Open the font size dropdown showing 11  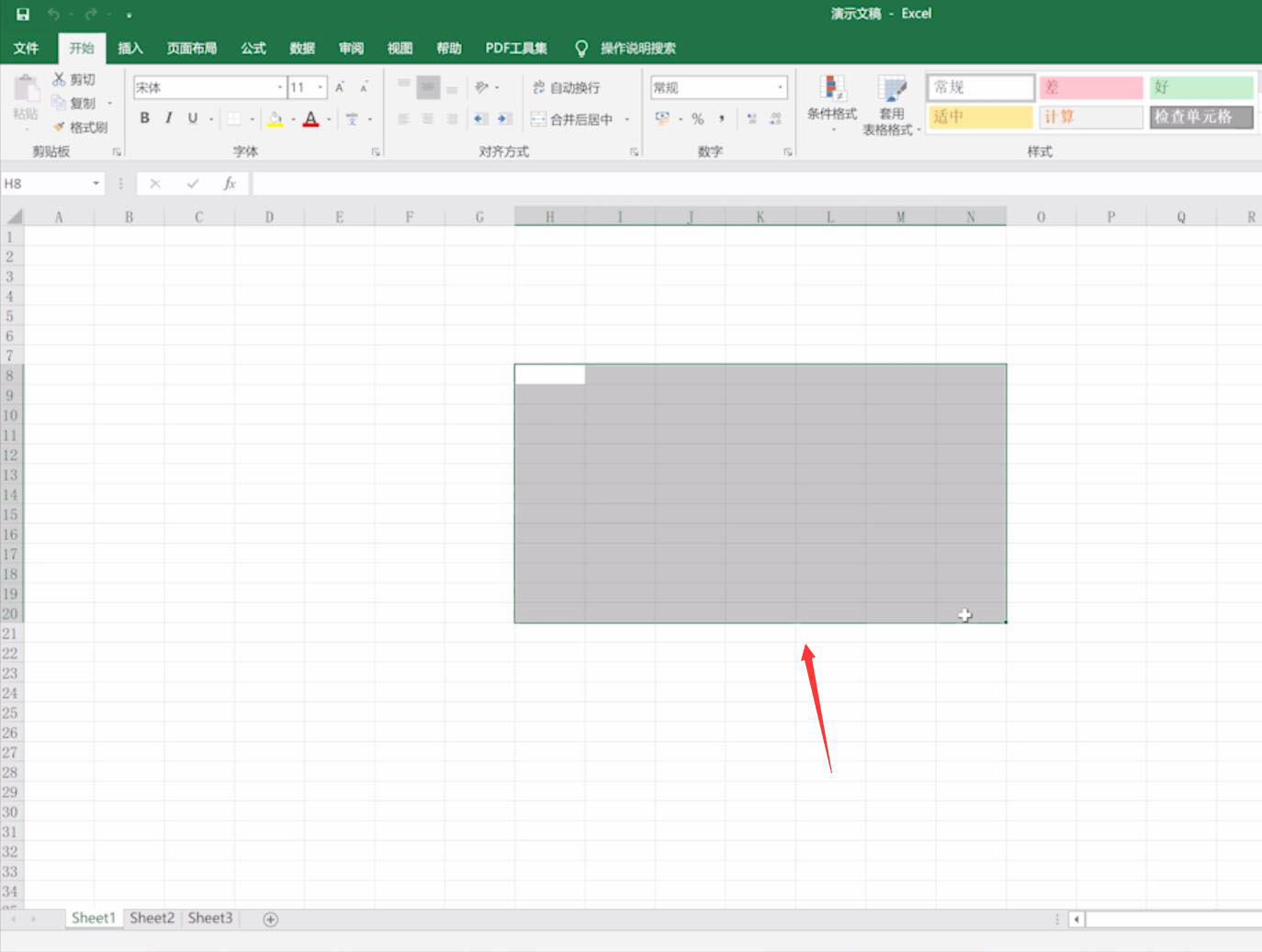(x=321, y=87)
